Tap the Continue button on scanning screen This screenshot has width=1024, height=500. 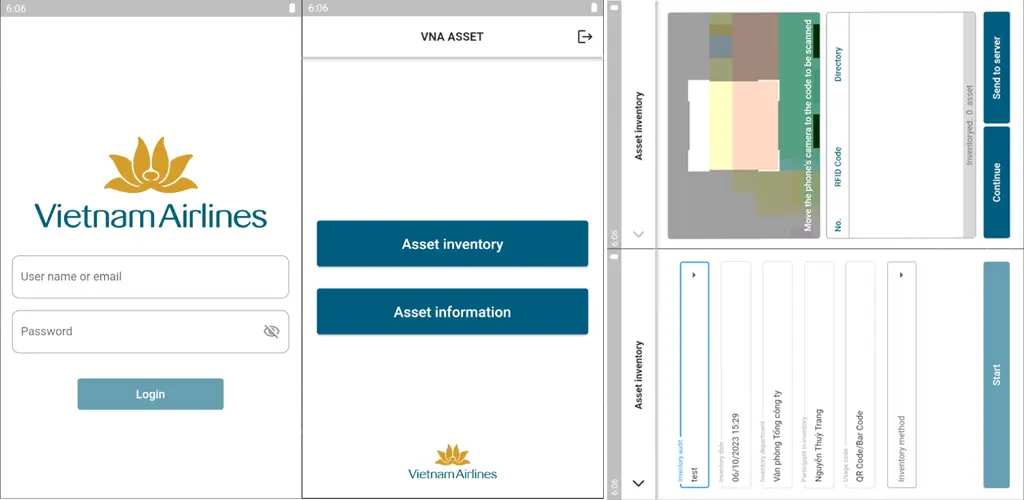(997, 182)
